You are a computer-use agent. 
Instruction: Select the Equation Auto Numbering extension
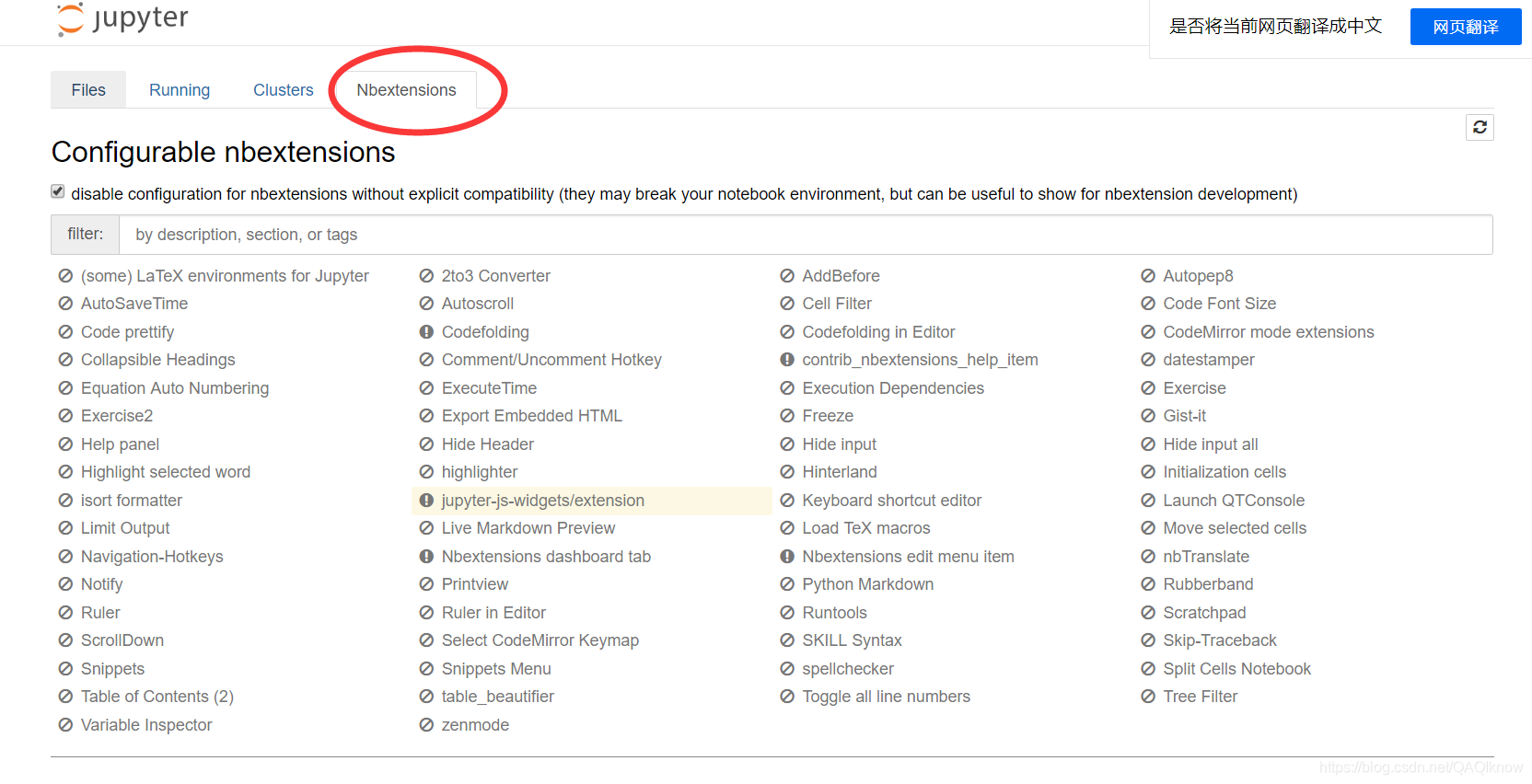pos(175,388)
